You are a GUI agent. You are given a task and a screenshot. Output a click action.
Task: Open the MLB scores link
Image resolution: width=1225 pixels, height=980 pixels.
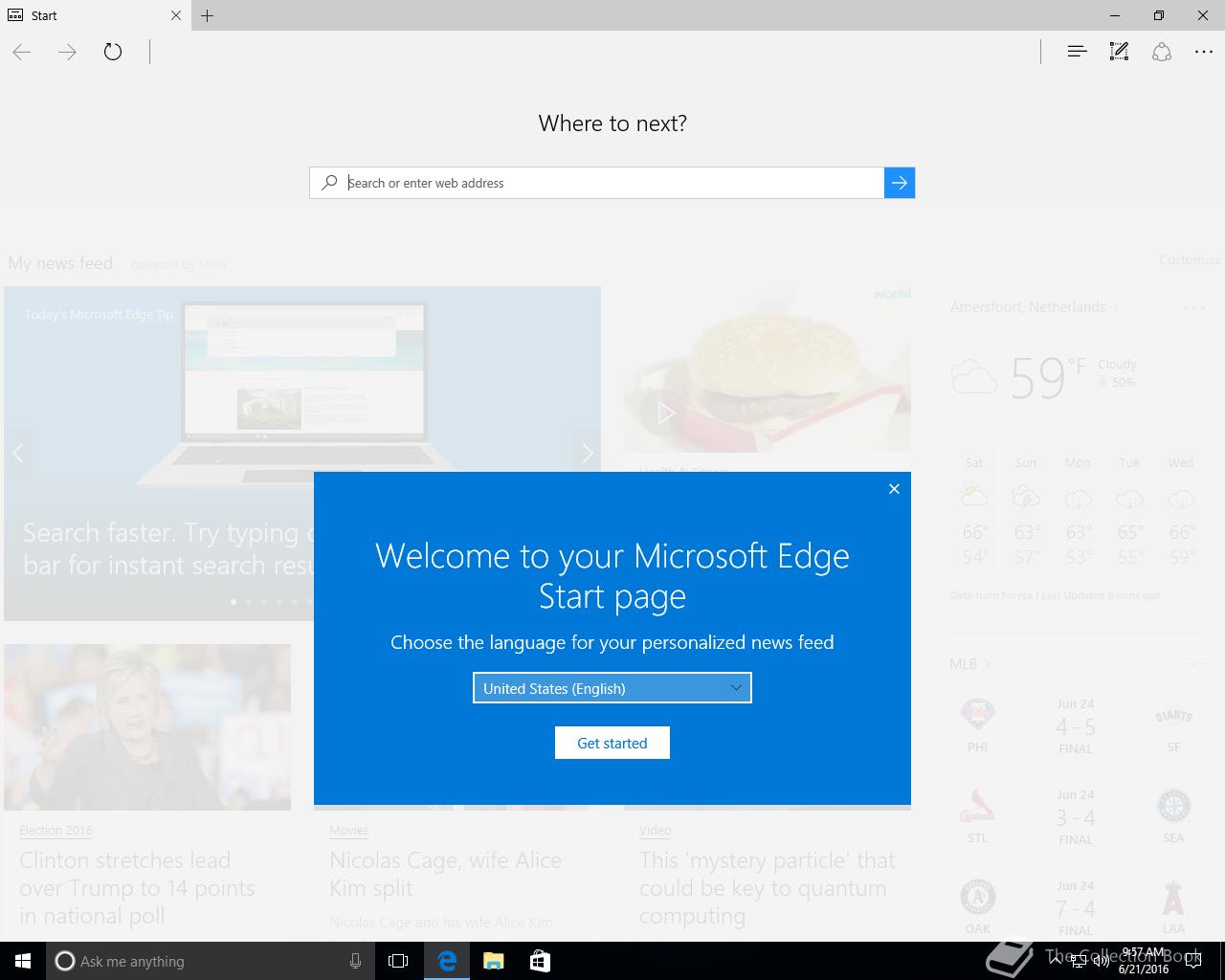tap(969, 663)
